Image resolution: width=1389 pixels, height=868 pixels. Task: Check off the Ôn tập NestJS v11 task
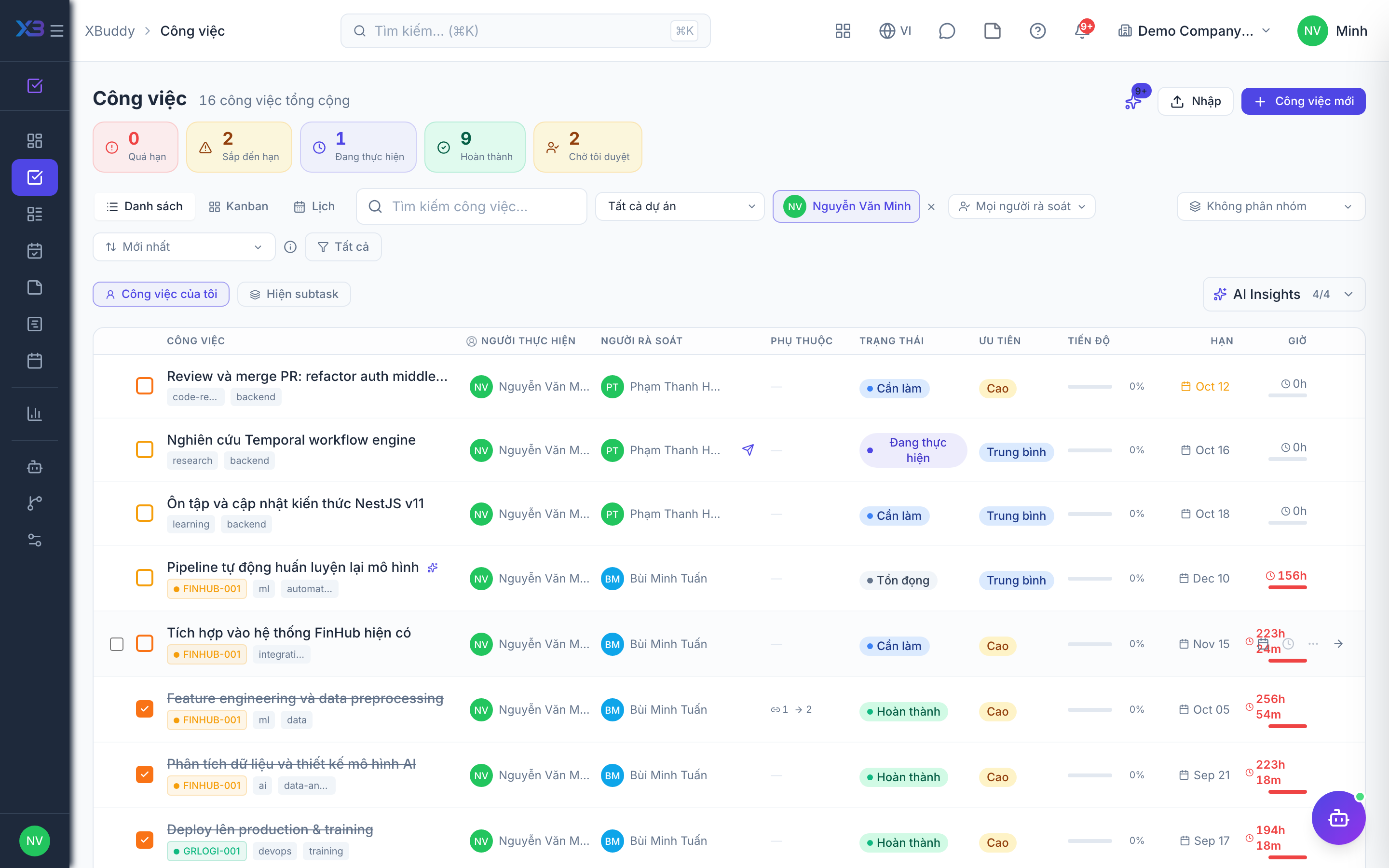(x=145, y=513)
